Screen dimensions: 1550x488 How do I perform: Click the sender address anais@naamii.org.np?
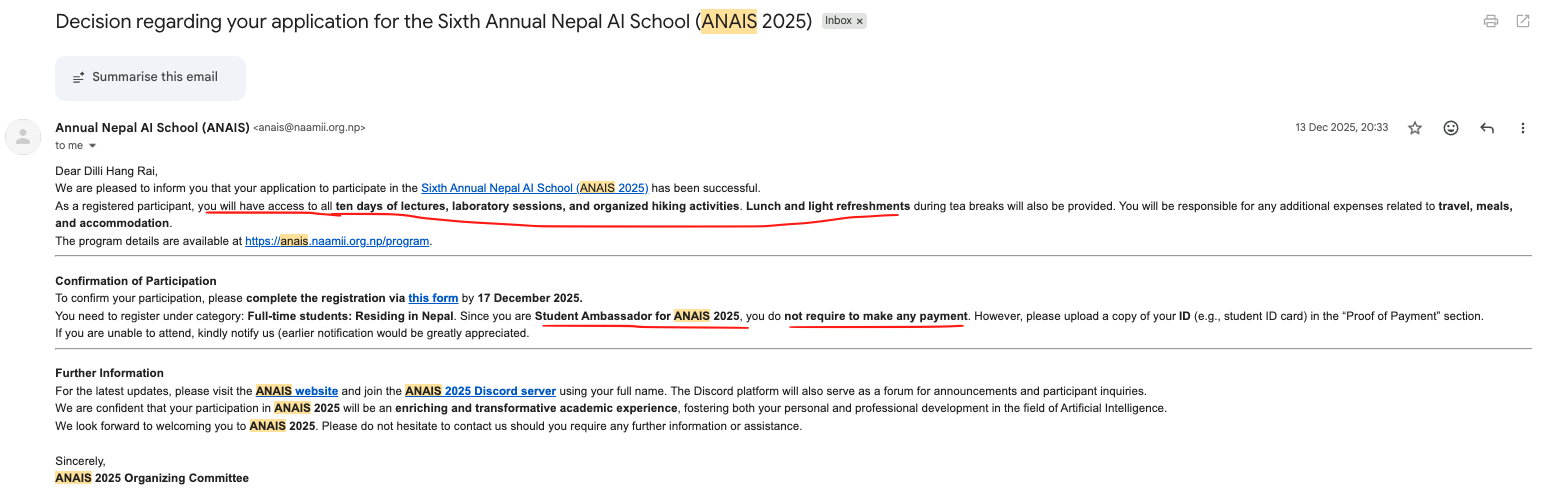pyautogui.click(x=310, y=128)
